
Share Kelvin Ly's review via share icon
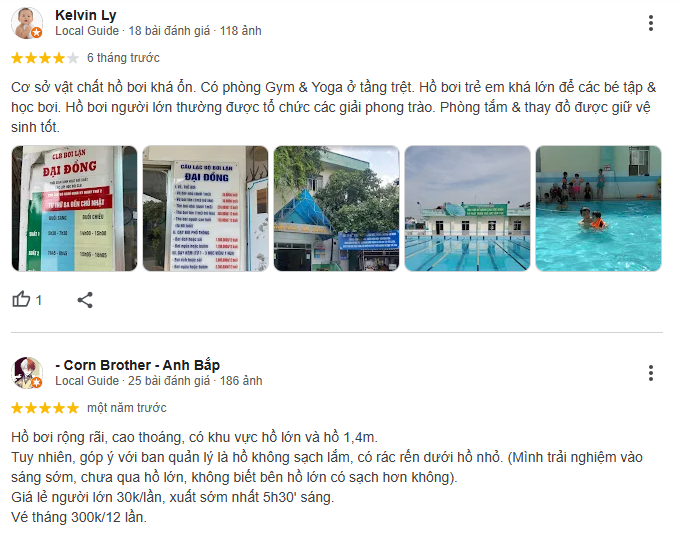point(85,300)
